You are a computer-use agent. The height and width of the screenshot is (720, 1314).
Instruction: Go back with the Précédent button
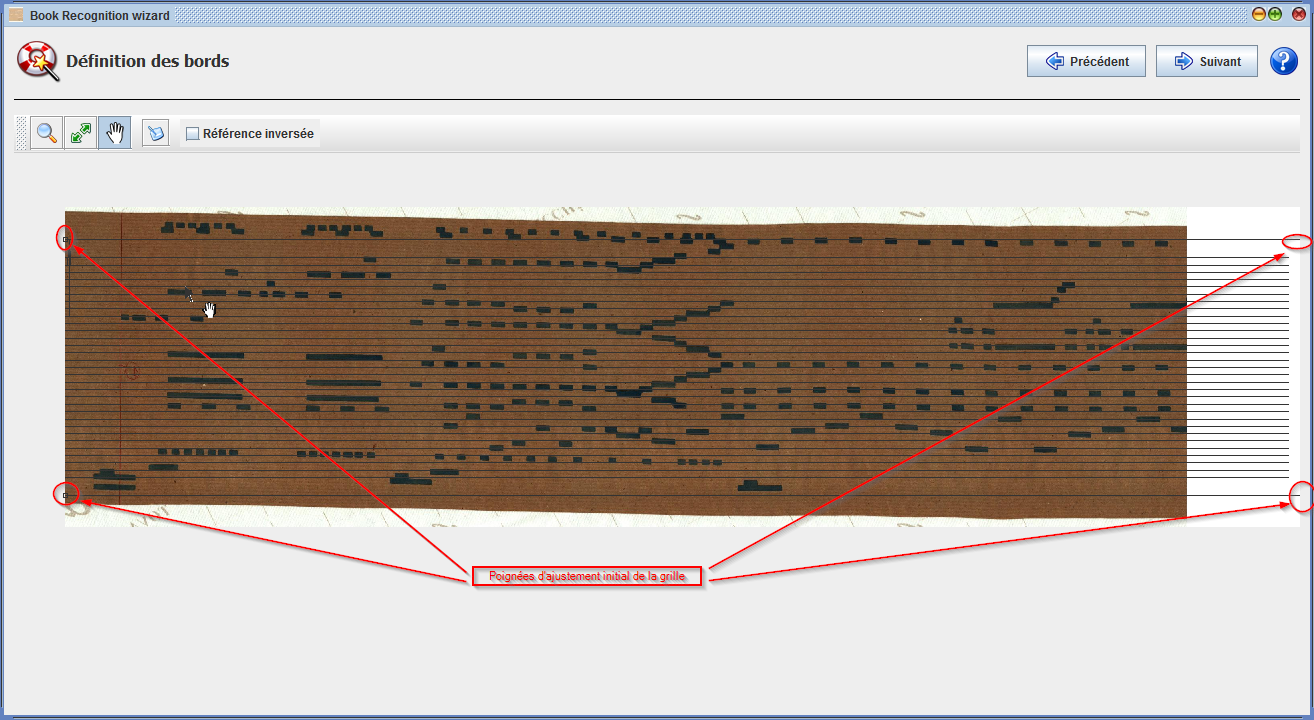coord(1086,61)
